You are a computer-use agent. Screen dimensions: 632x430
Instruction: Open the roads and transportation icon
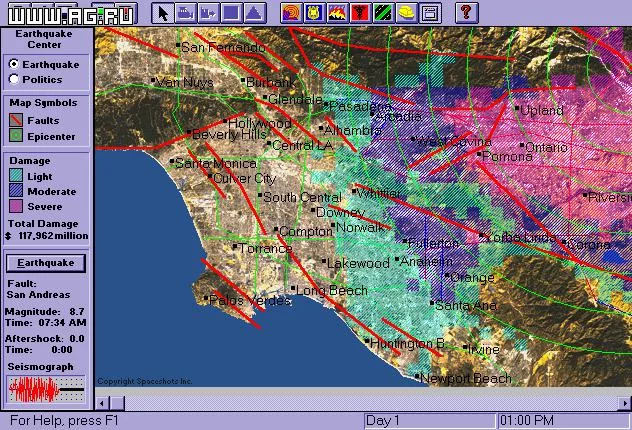[383, 13]
